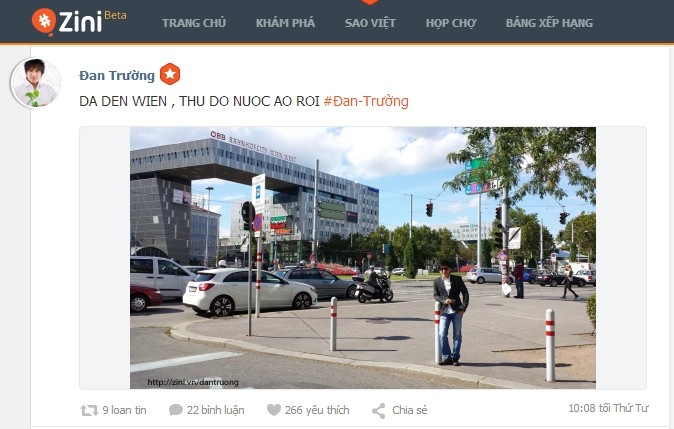Open the #Đan-Trường hashtag link
Screen dimensions: 674x429
point(366,101)
